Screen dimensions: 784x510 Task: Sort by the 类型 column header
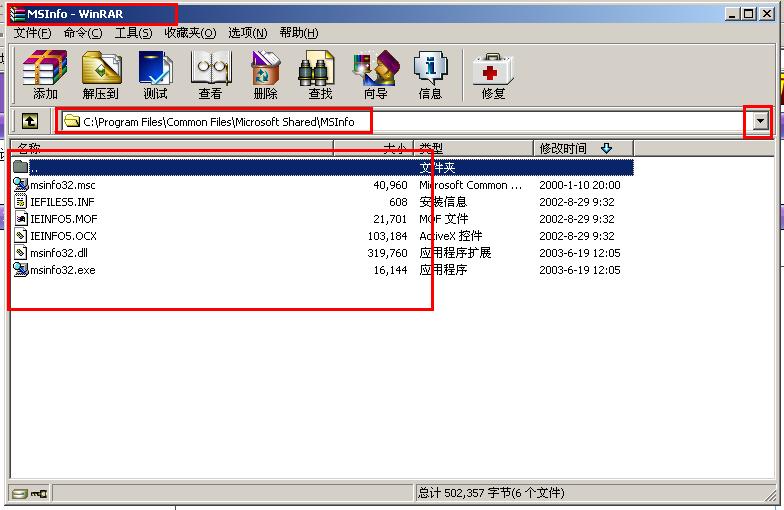(x=474, y=148)
